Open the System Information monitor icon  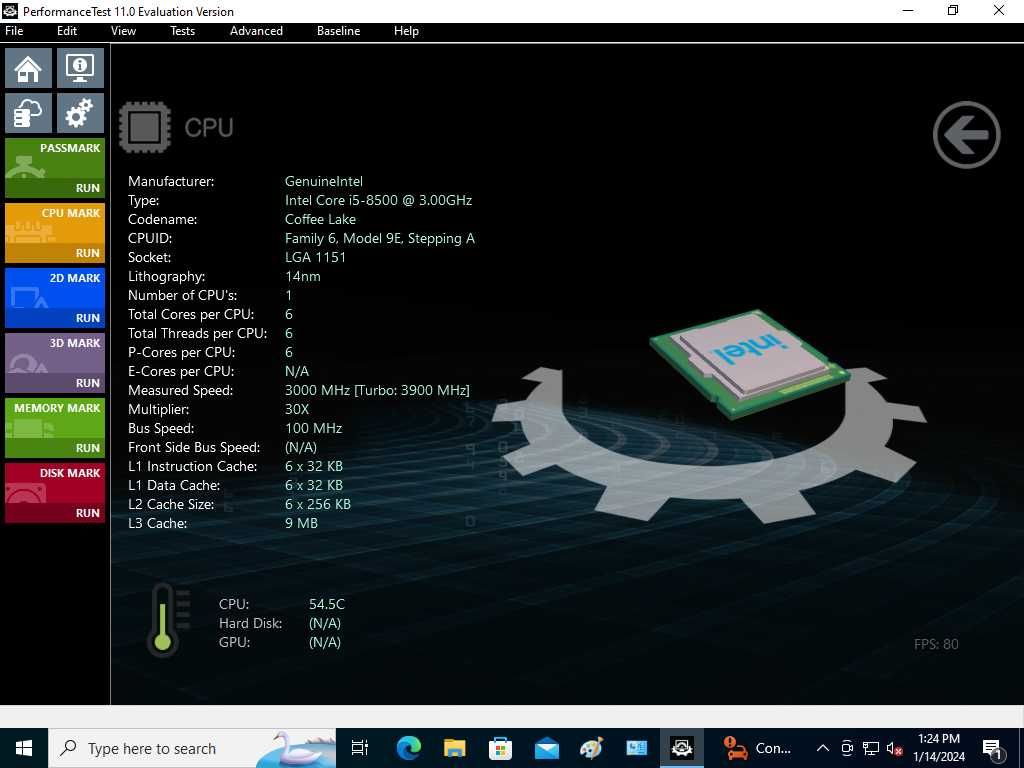[80, 68]
